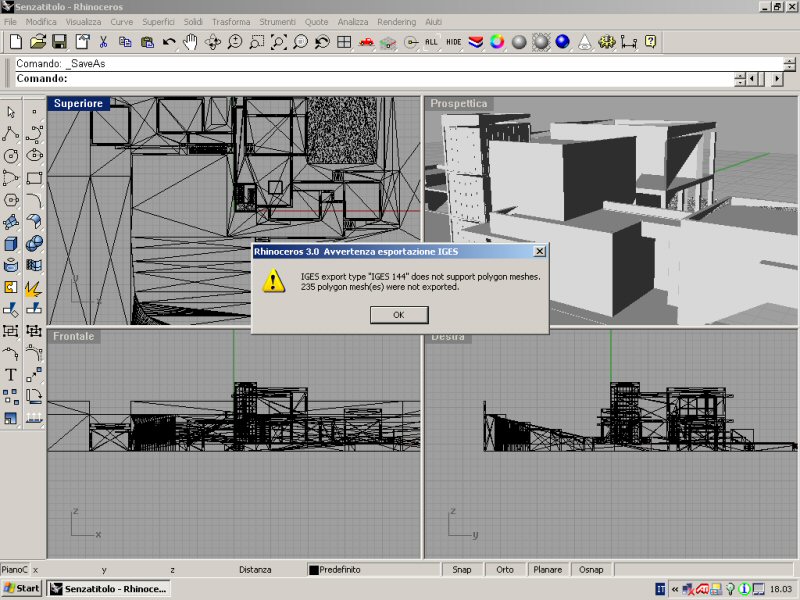Click the Undo view change icon
This screenshot has width=800, height=600.
(322, 42)
